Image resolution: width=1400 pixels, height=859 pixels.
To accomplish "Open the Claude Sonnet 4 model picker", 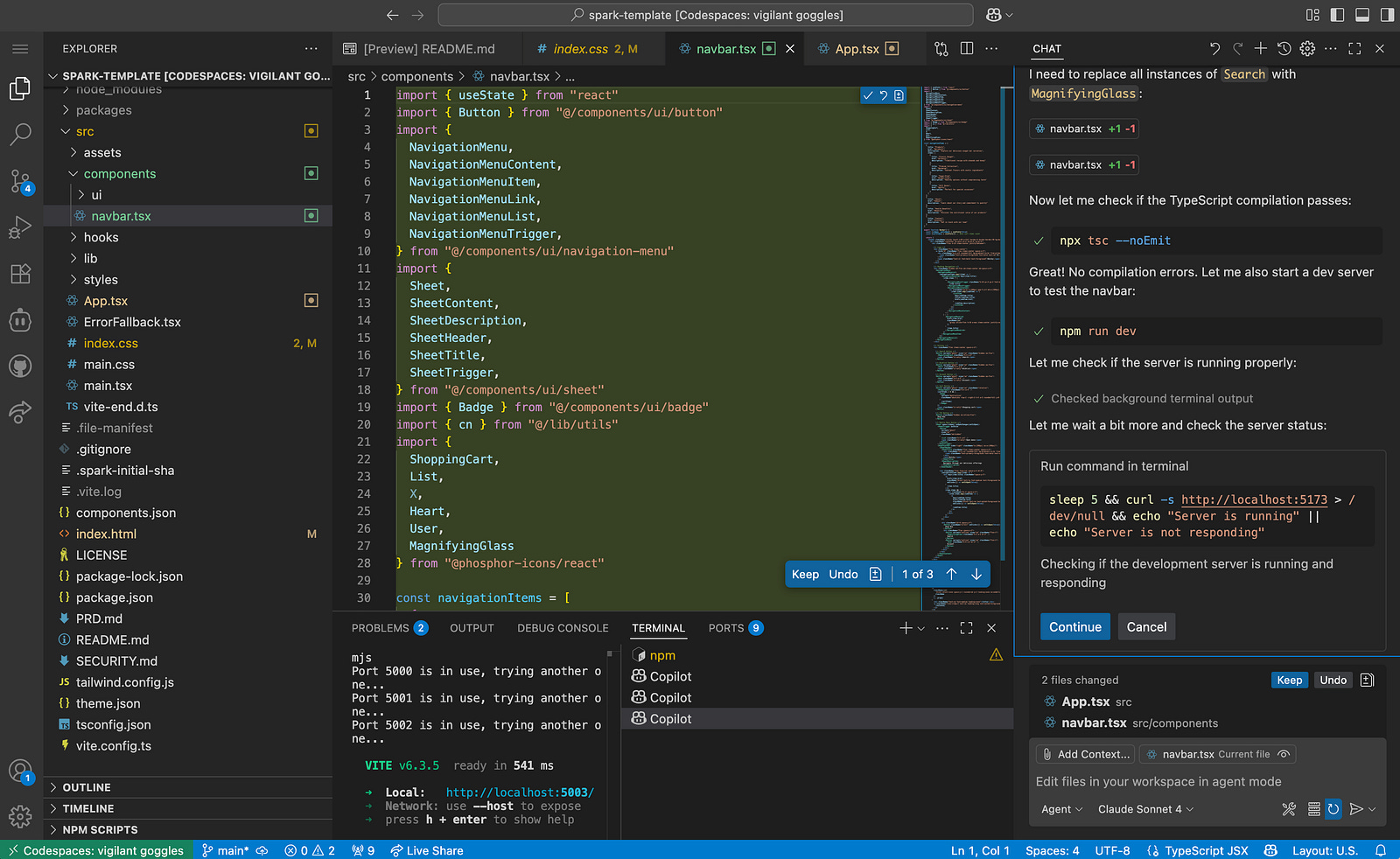I will point(1144,809).
